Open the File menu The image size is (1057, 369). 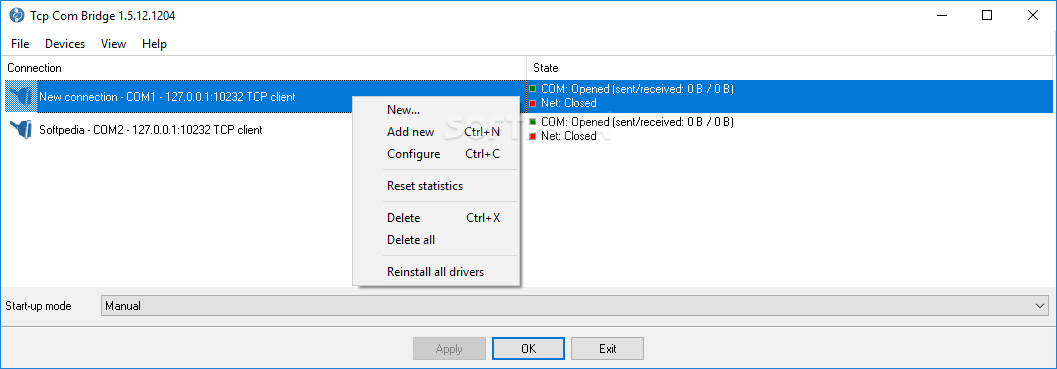click(x=20, y=44)
